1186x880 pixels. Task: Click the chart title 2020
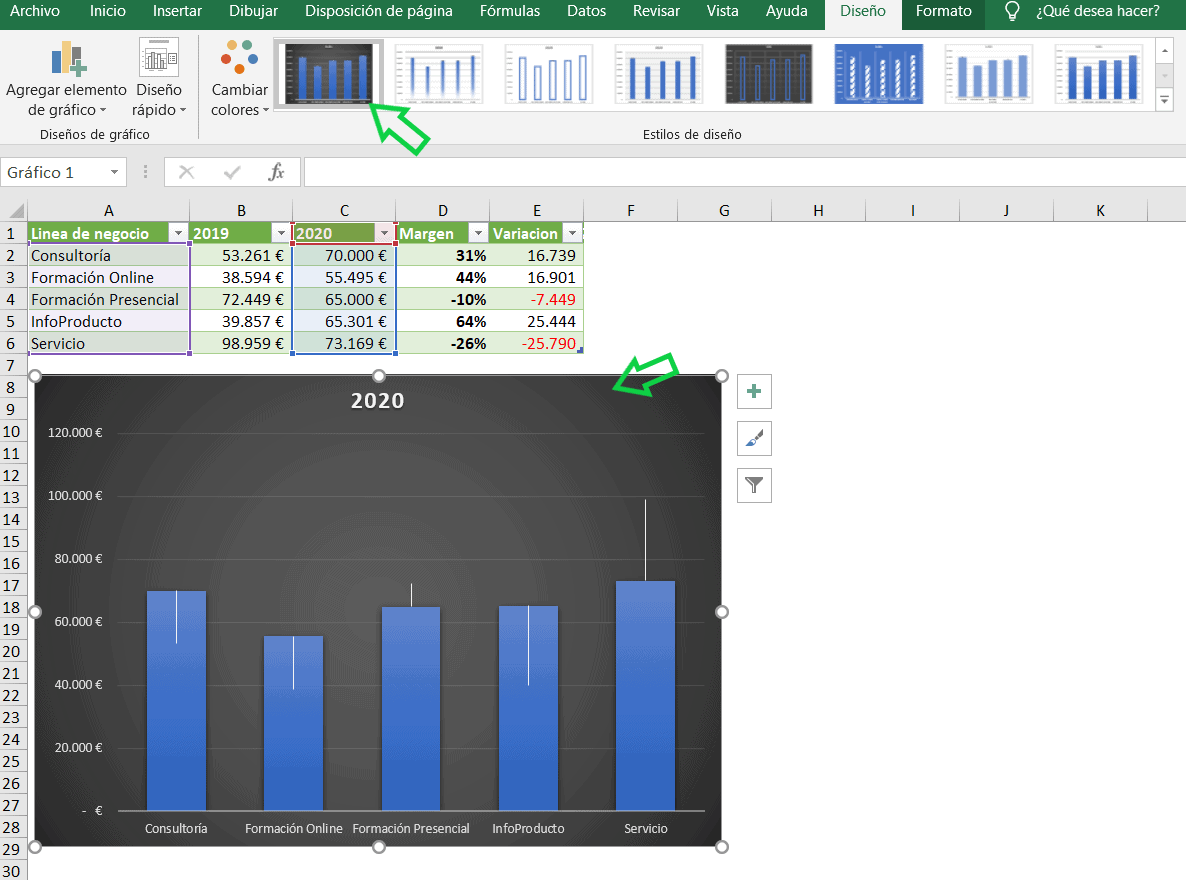pyautogui.click(x=377, y=400)
